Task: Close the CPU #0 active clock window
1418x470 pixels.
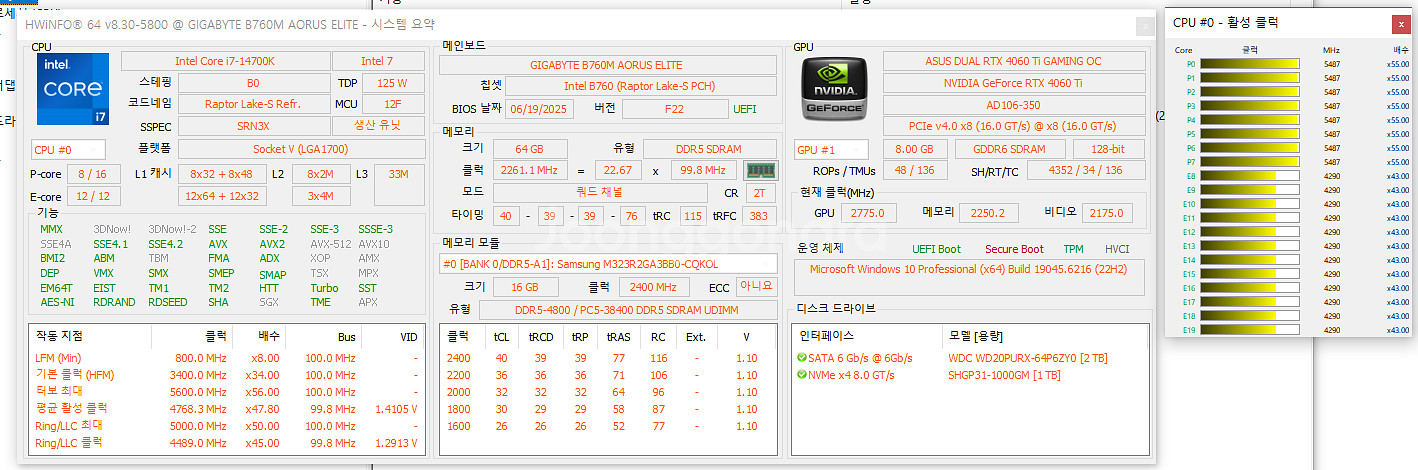Action: tap(1401, 23)
